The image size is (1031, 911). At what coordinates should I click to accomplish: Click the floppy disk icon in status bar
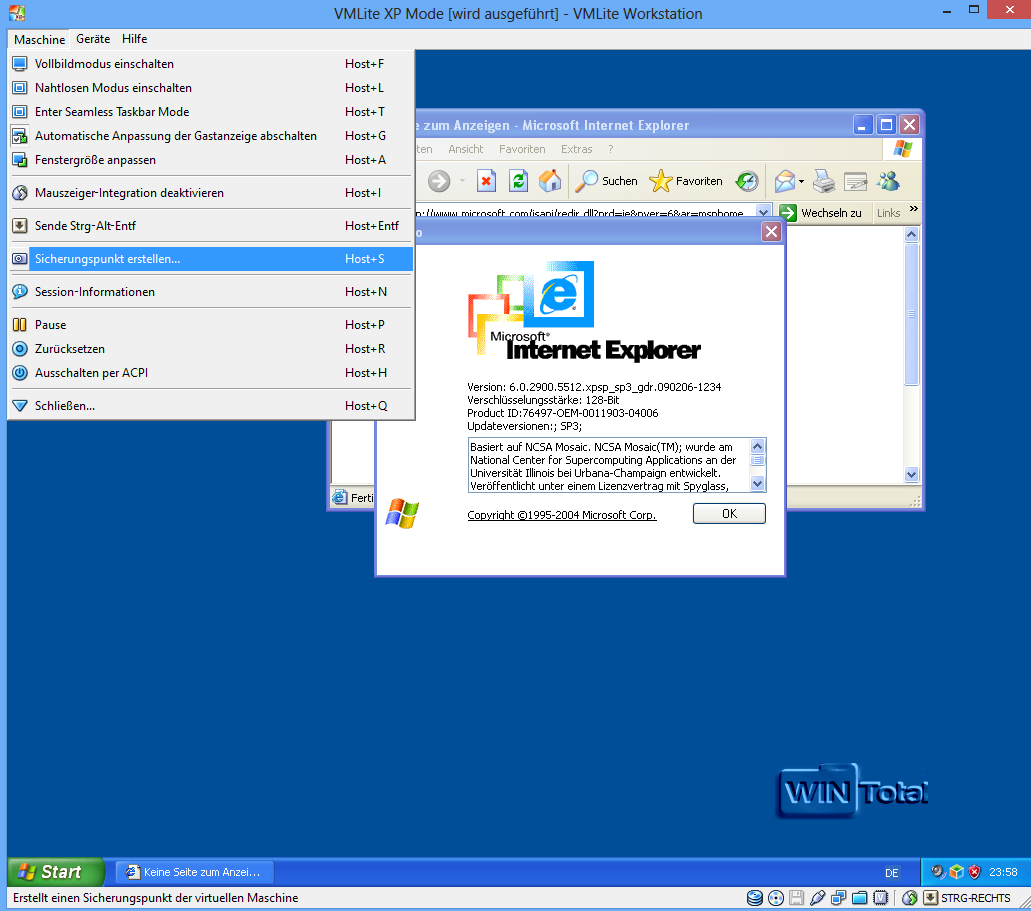pos(796,898)
